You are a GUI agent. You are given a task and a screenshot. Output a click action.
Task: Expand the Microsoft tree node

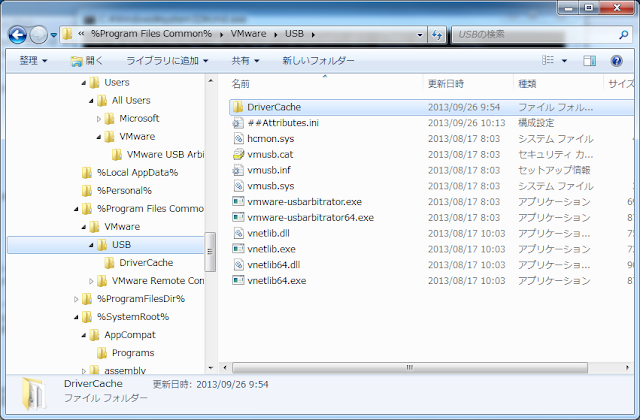[x=99, y=119]
